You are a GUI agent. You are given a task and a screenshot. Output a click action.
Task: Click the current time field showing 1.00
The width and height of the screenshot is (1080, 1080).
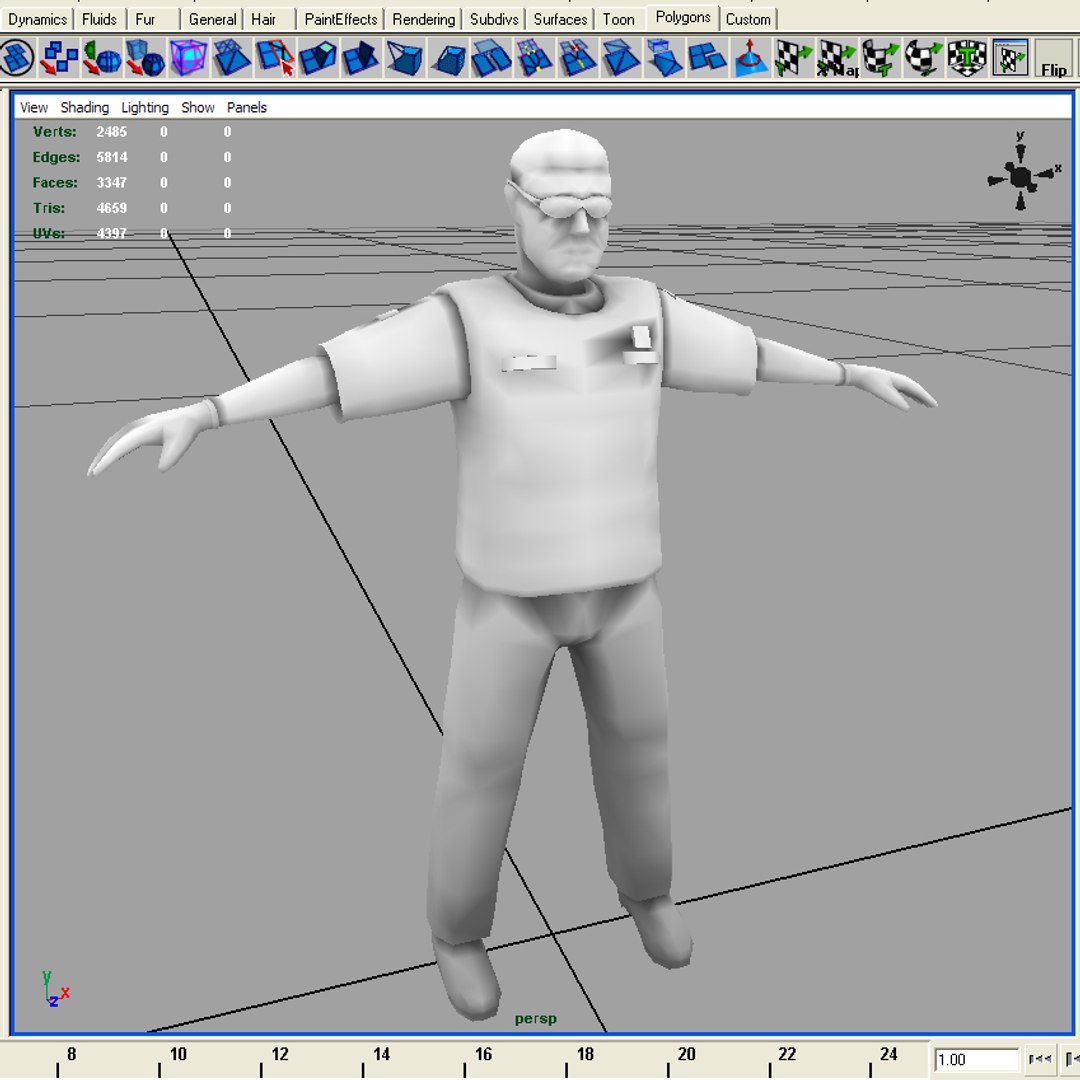[x=976, y=1059]
